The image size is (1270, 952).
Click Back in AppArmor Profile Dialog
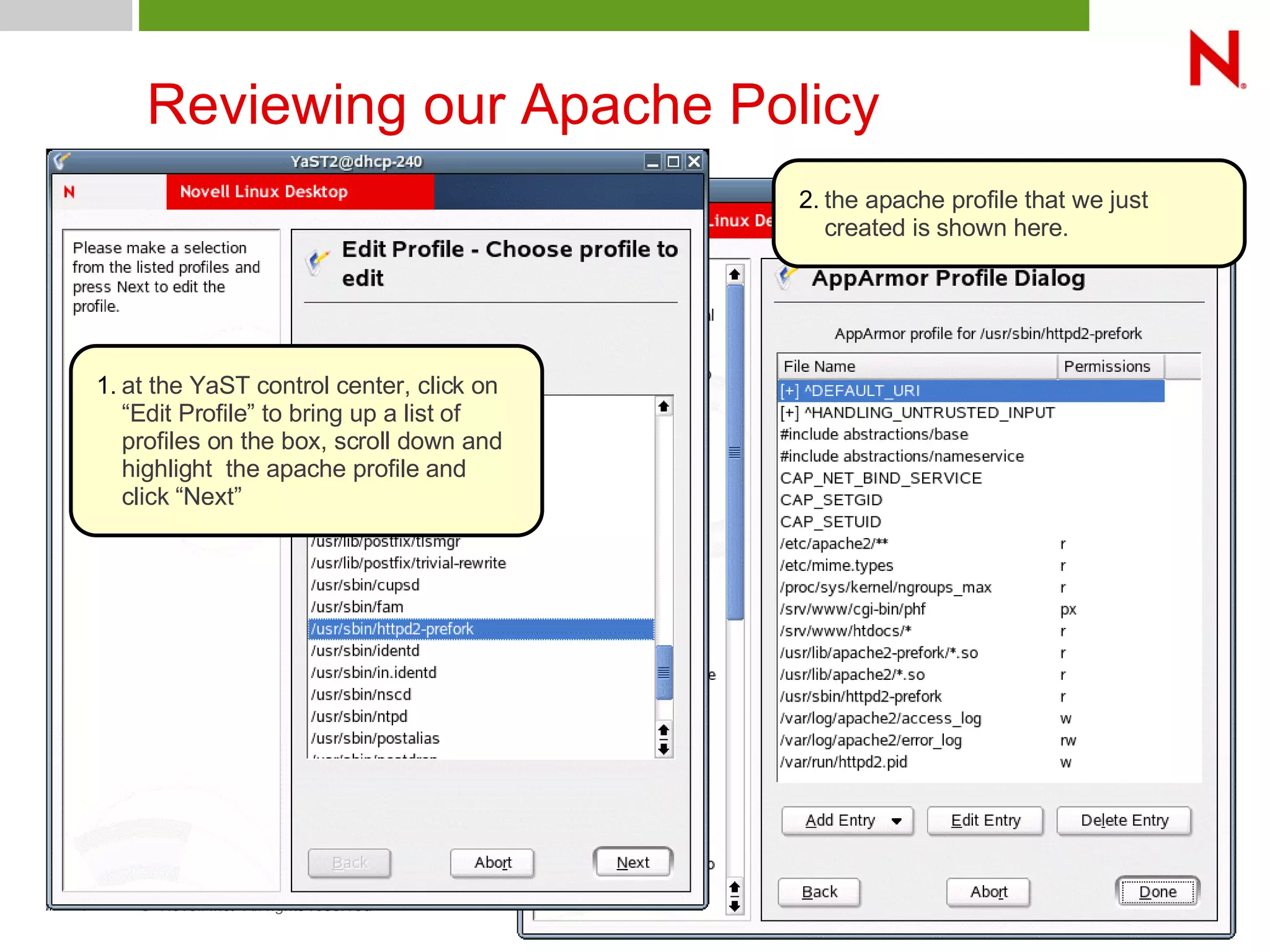[819, 892]
